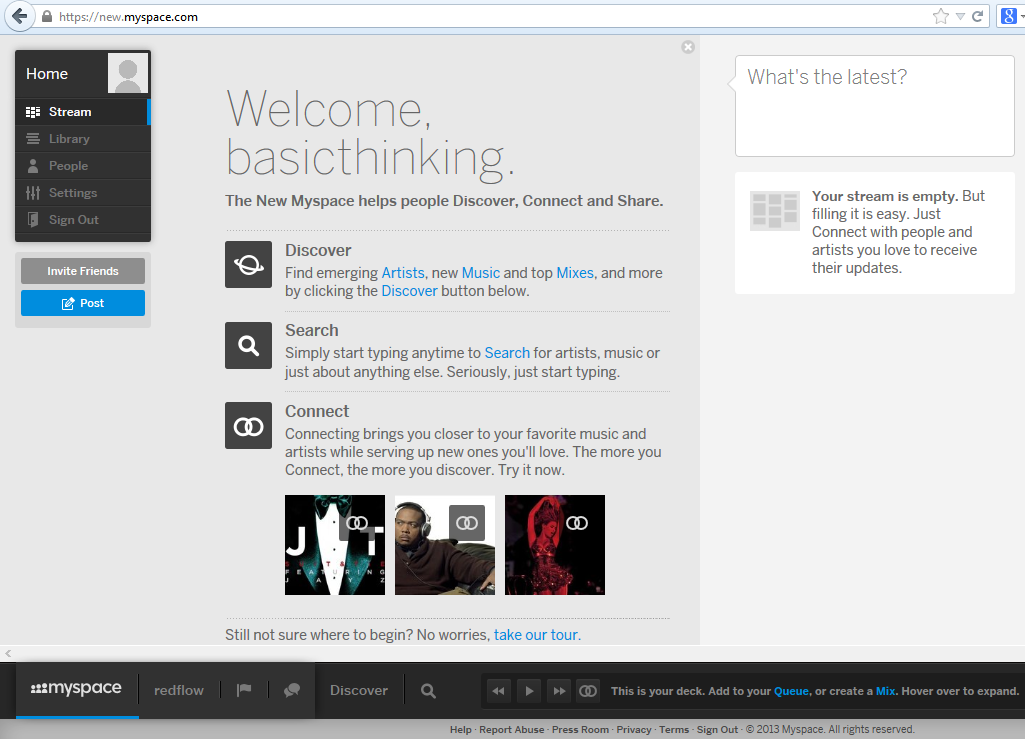Click the Invite Friends button

(83, 271)
